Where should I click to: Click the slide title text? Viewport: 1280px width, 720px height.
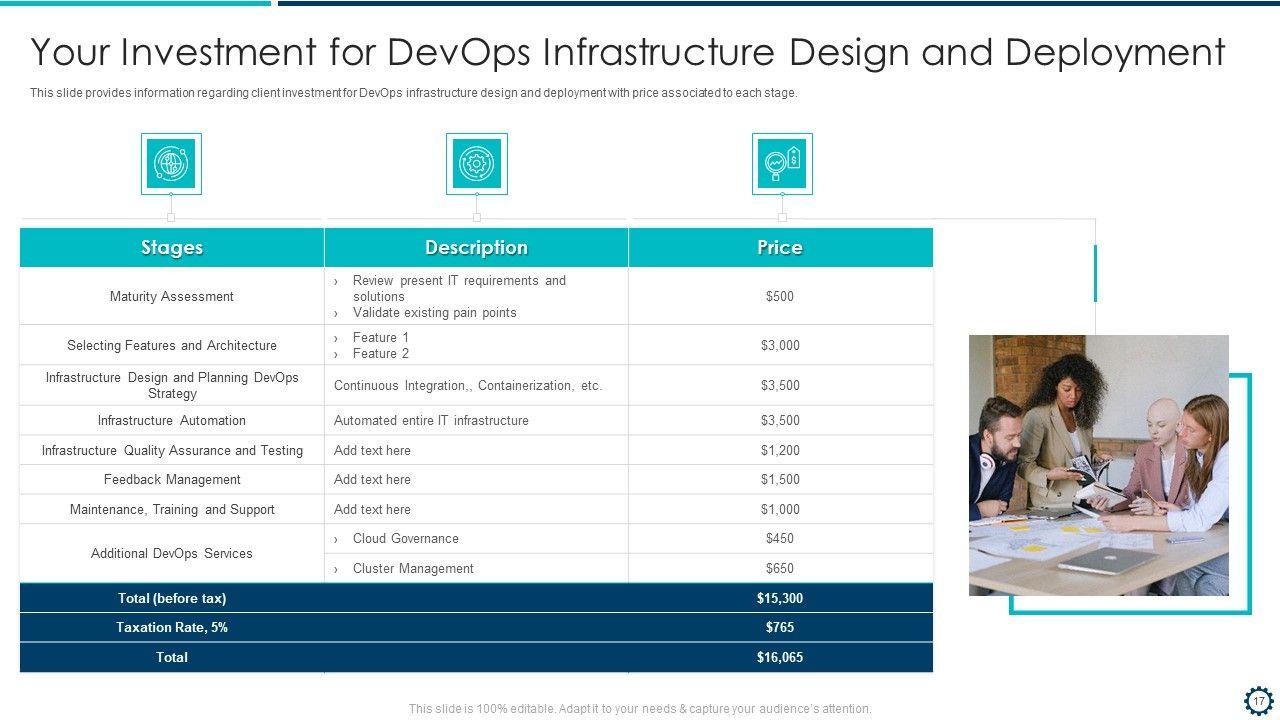[627, 52]
